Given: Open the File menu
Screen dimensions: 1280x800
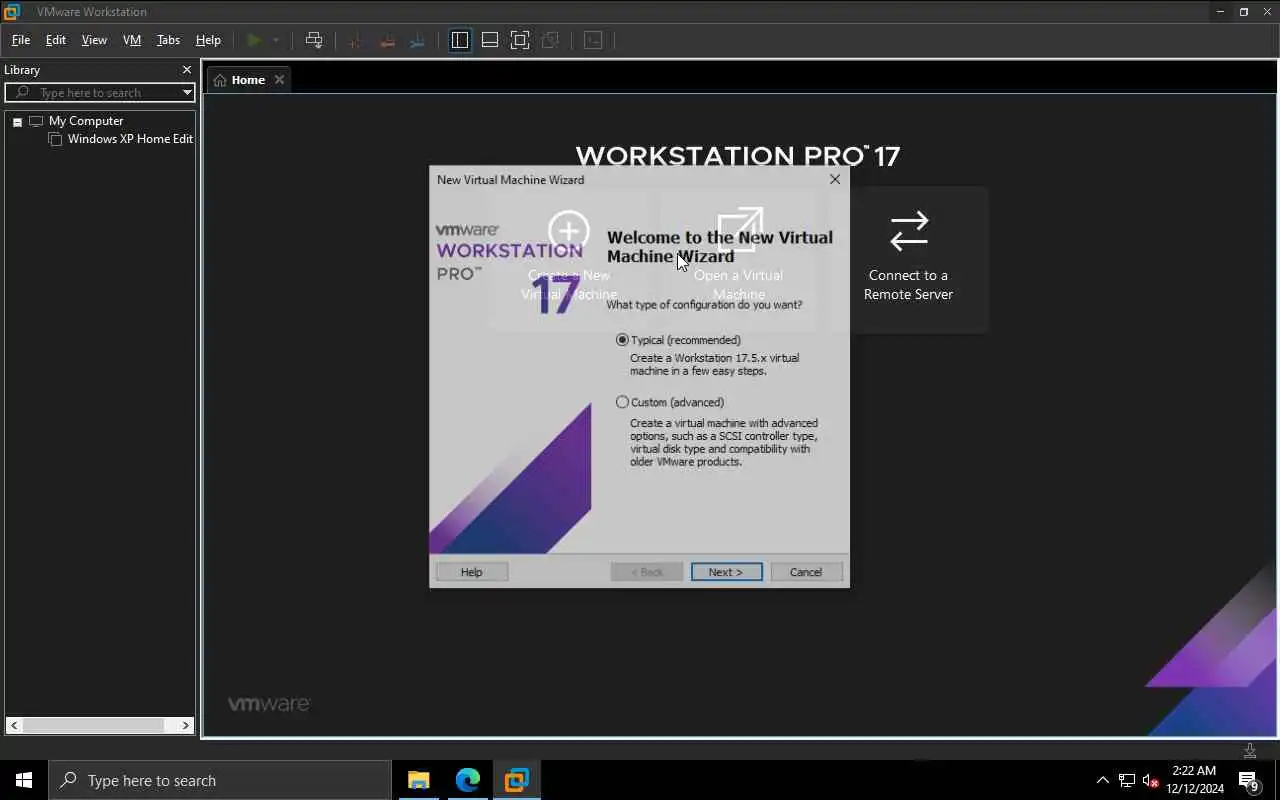Looking at the screenshot, I should [x=21, y=40].
